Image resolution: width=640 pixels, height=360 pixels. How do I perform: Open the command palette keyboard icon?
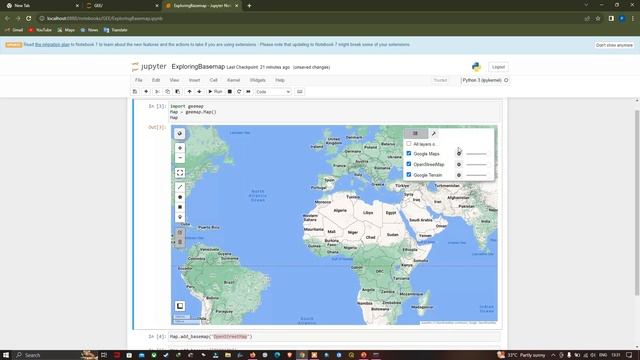300,92
